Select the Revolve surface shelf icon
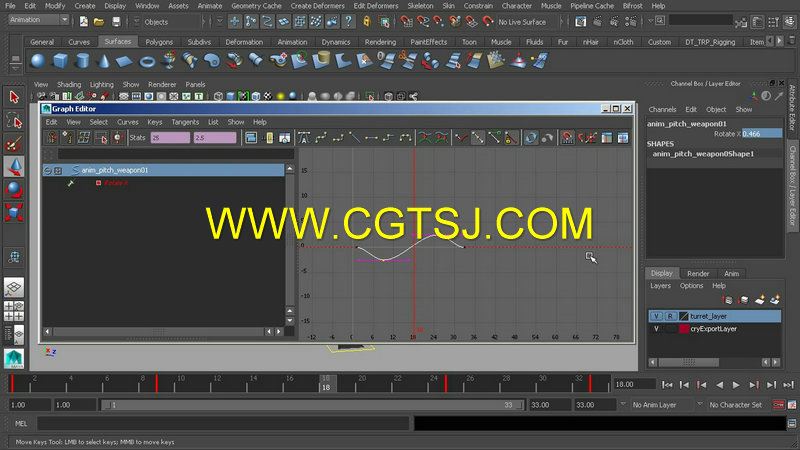 [169, 60]
